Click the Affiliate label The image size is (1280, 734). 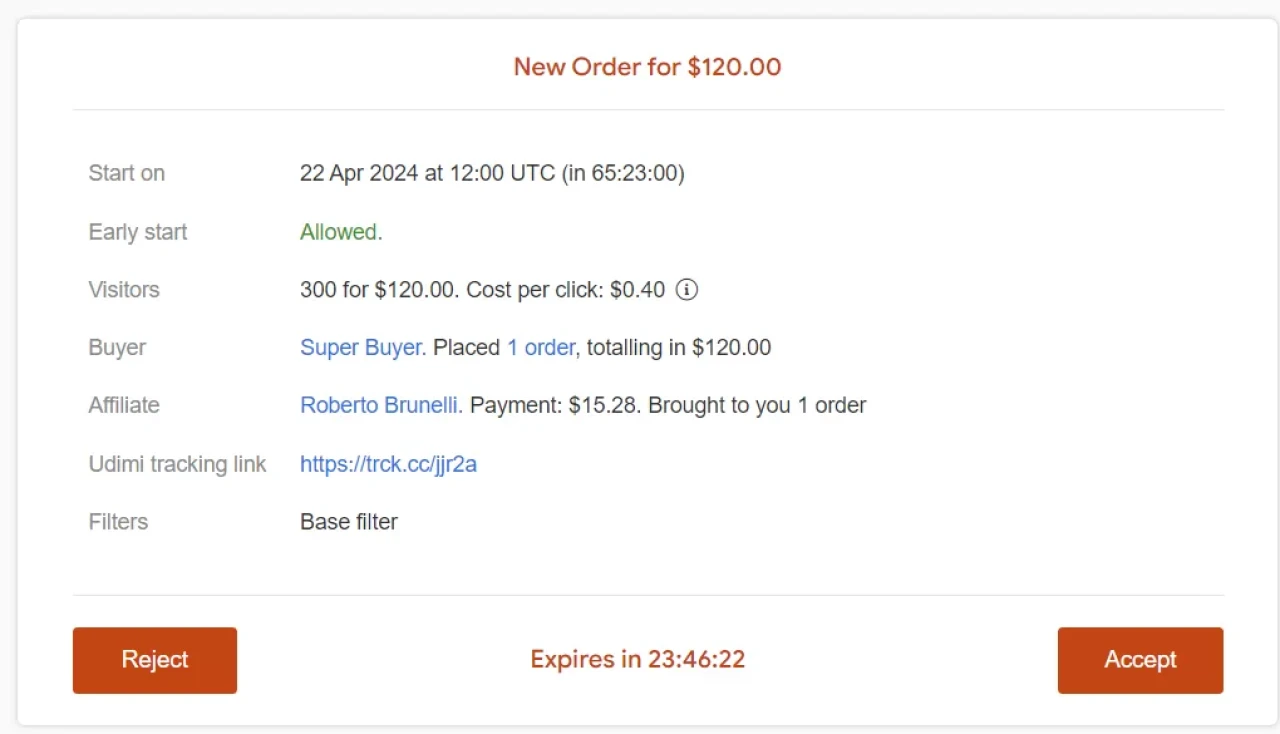point(124,406)
